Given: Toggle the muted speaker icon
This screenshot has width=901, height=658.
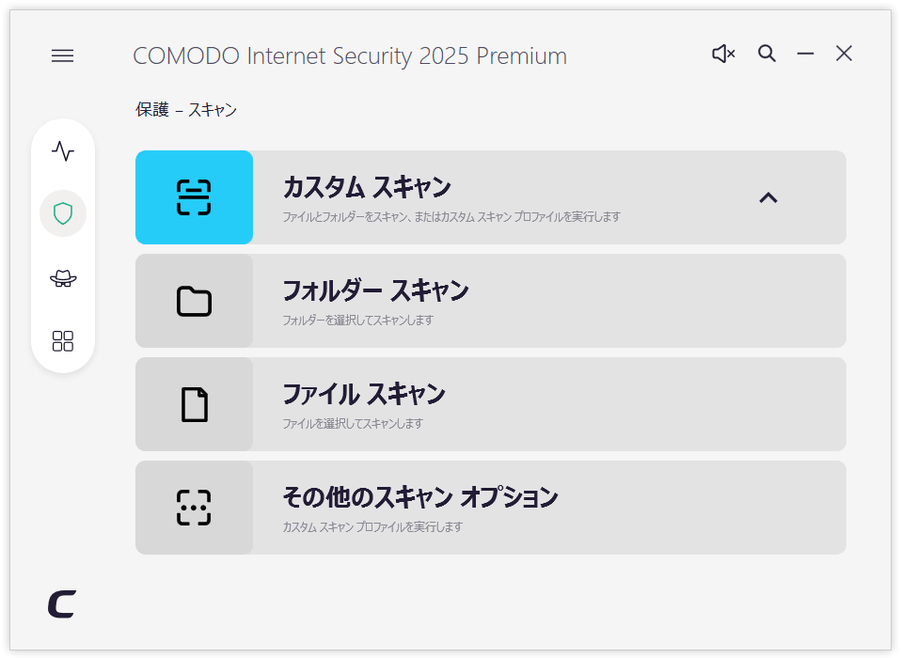Looking at the screenshot, I should [x=723, y=54].
